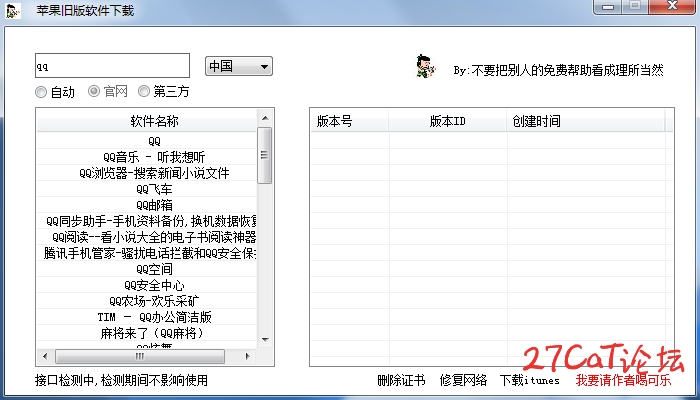This screenshot has height=400, width=700.
Task: Open the 中国 region dropdown
Action: pos(238,66)
